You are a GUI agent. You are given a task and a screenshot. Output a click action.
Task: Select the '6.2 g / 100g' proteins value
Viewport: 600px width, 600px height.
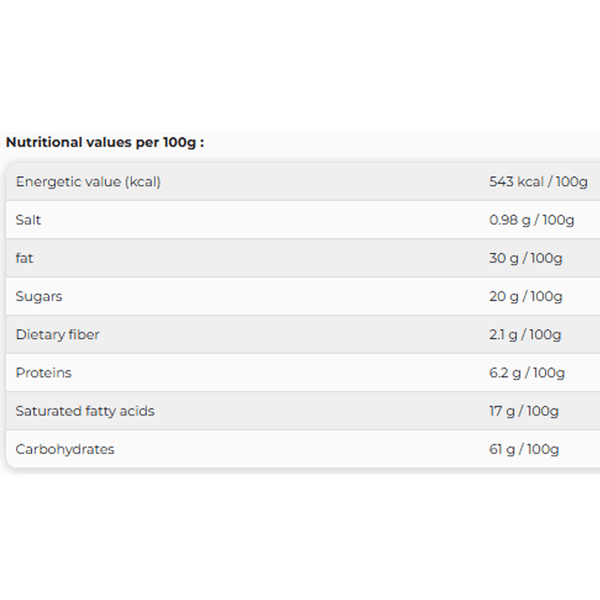point(527,373)
